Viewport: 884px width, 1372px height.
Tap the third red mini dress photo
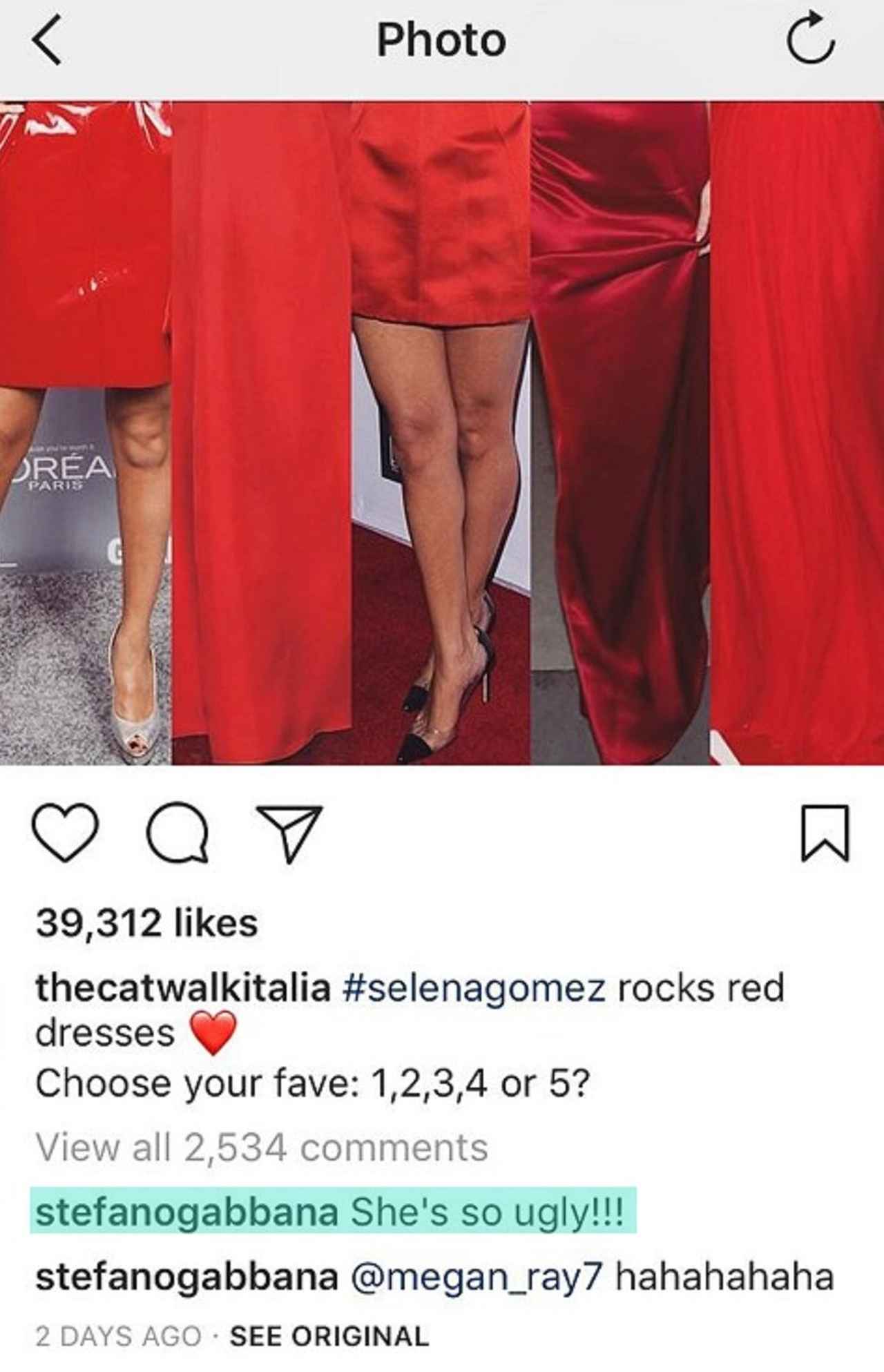(x=441, y=434)
